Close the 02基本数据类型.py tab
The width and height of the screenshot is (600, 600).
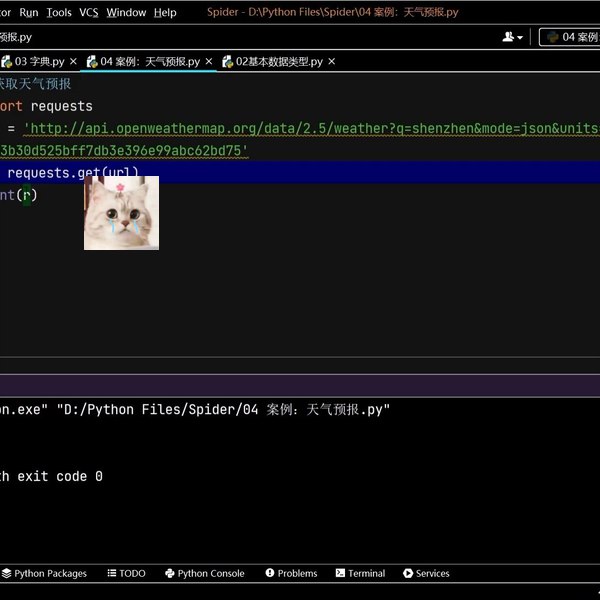coord(331,62)
